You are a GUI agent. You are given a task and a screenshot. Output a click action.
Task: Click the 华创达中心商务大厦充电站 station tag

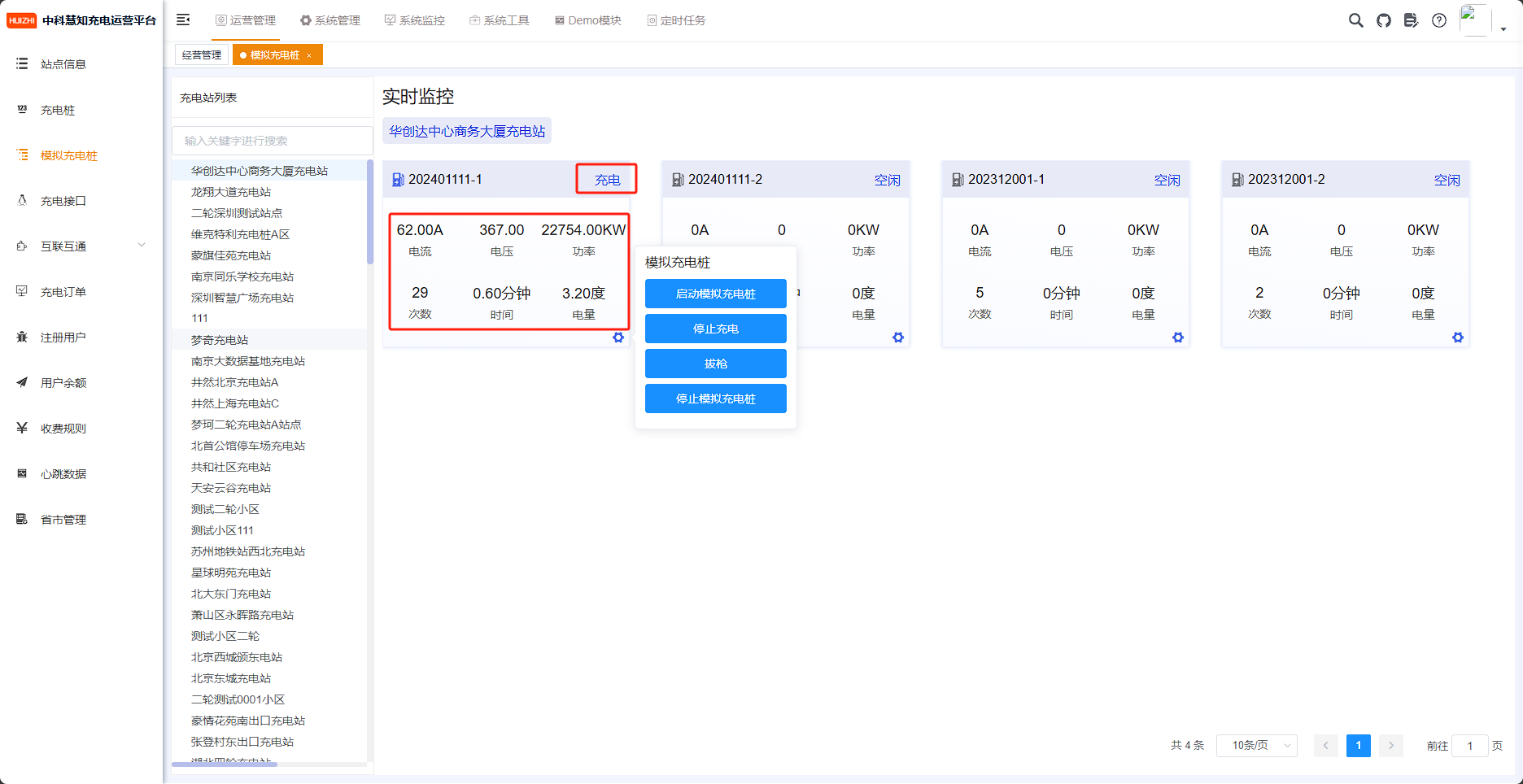(467, 131)
